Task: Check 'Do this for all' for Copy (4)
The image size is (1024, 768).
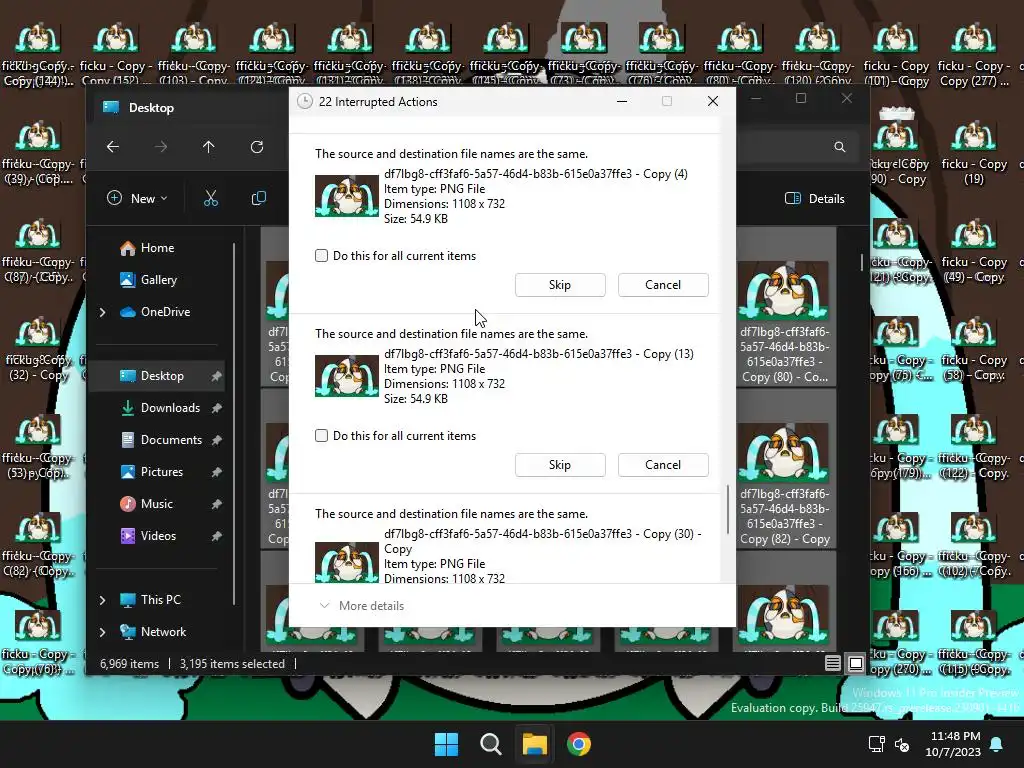Action: (321, 256)
